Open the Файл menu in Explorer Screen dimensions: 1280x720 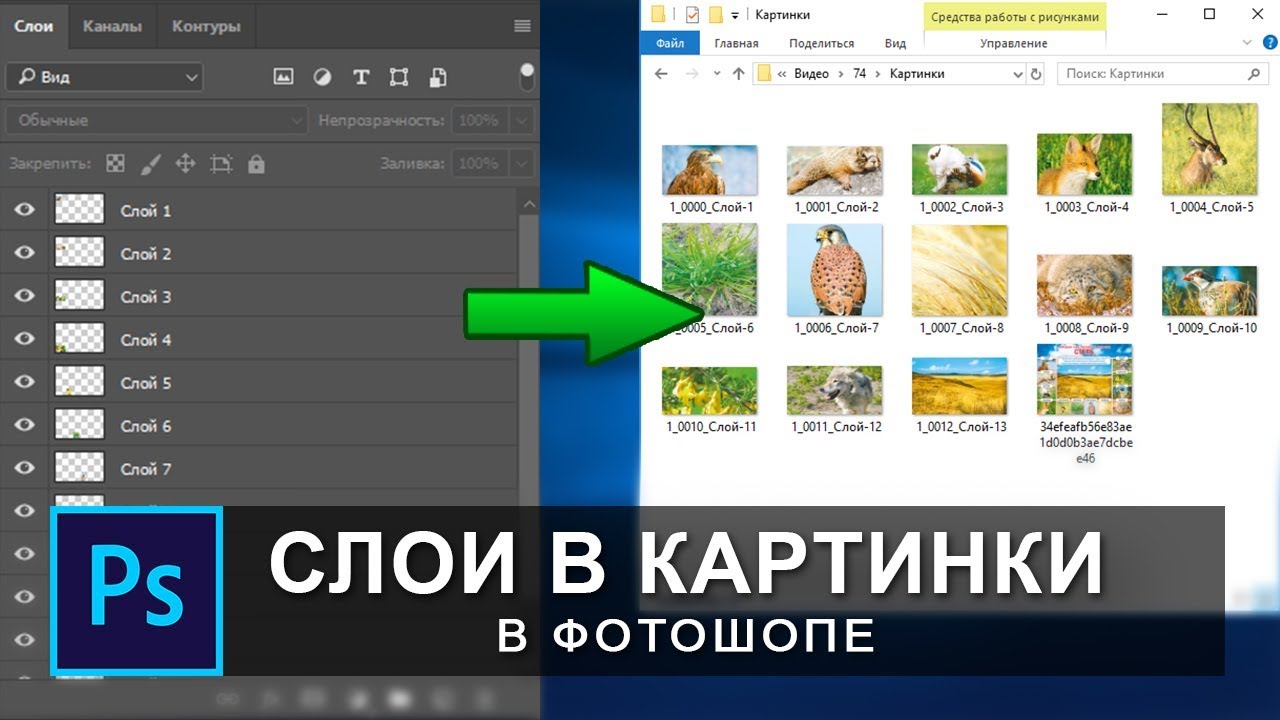670,43
